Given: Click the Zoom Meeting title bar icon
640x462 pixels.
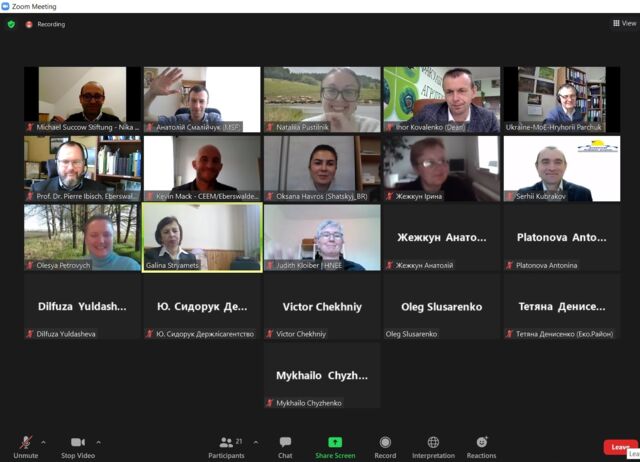Looking at the screenshot, I should coord(5,6).
